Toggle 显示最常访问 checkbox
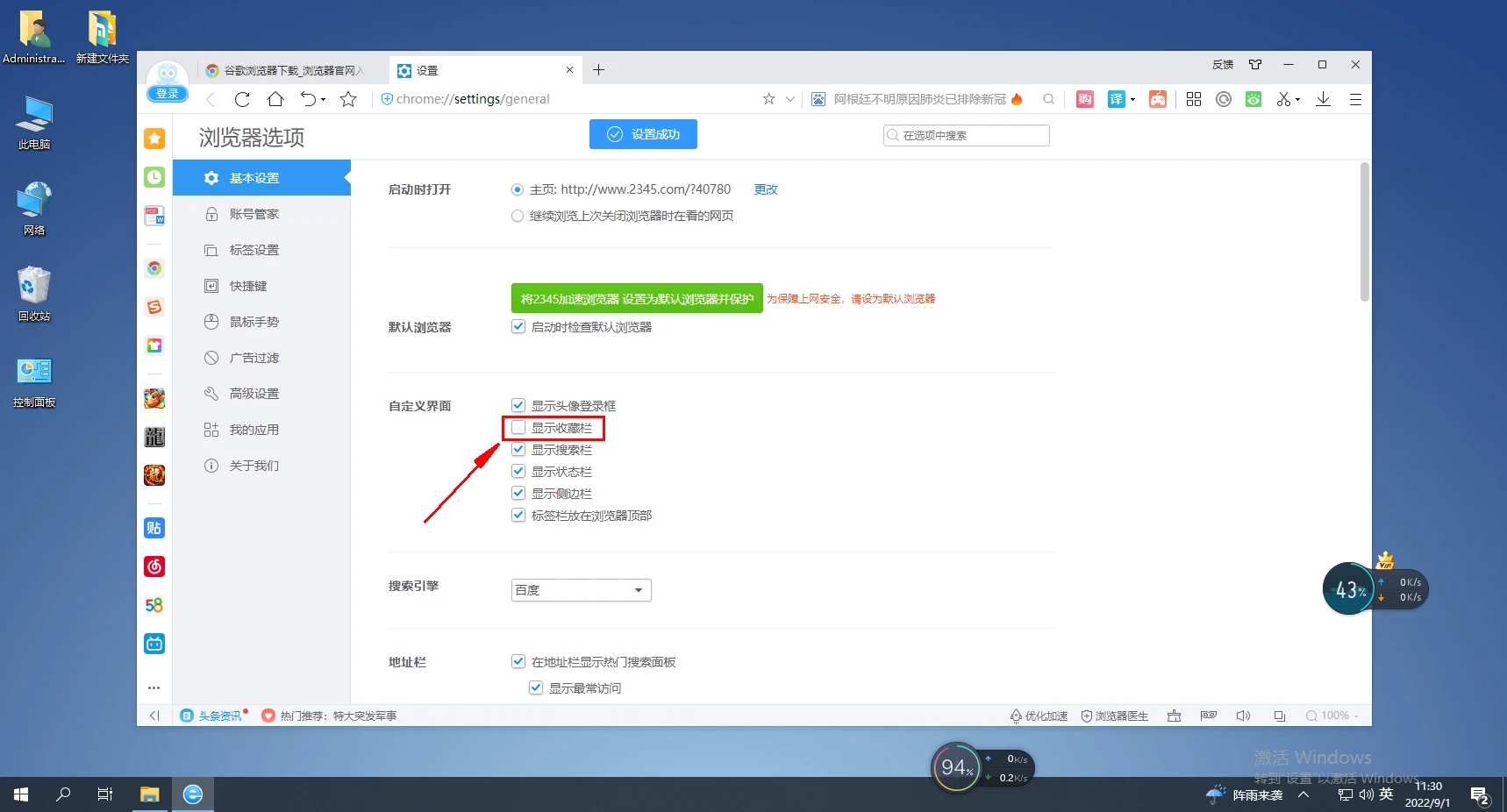The image size is (1507, 812). click(x=536, y=687)
